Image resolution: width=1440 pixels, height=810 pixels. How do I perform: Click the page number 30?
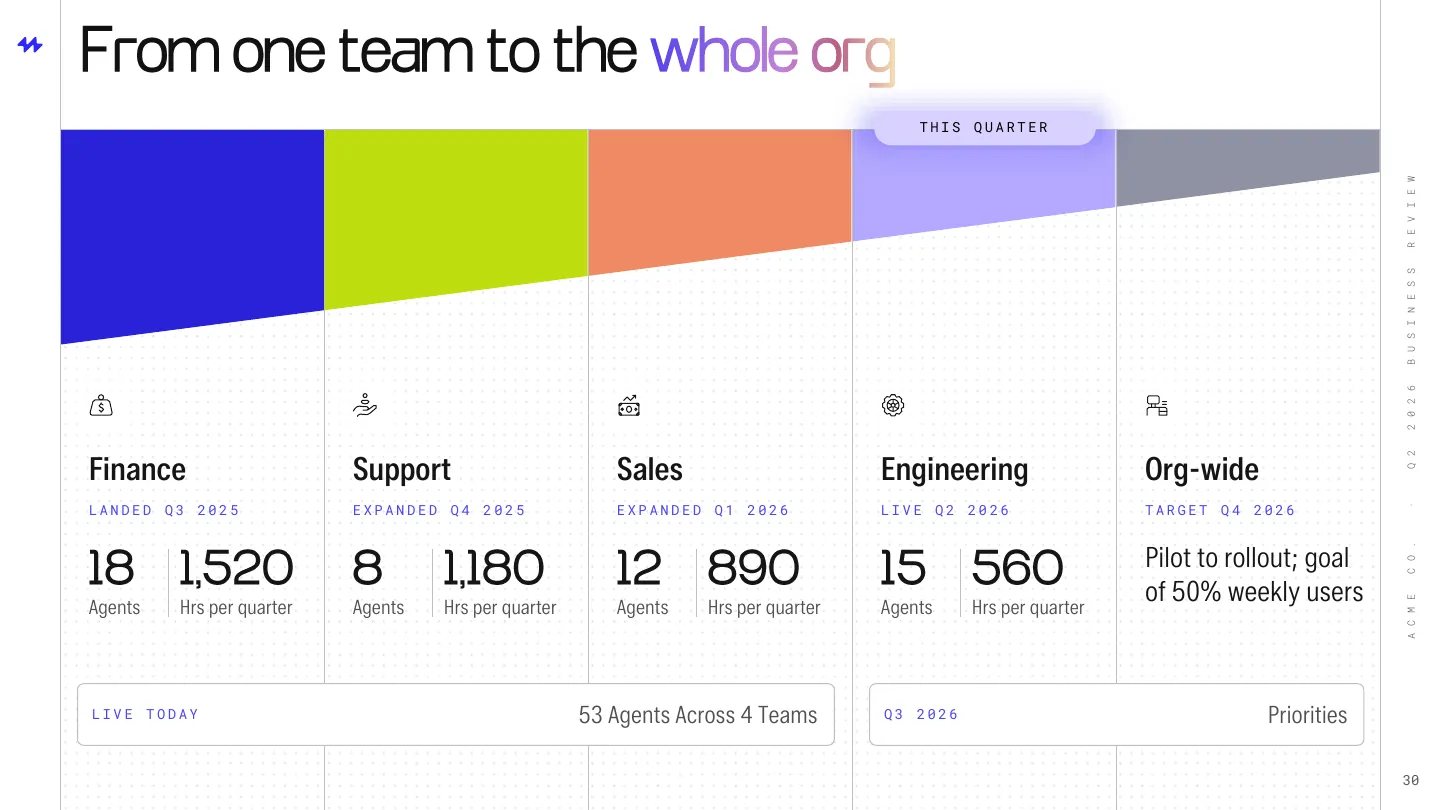click(1411, 780)
